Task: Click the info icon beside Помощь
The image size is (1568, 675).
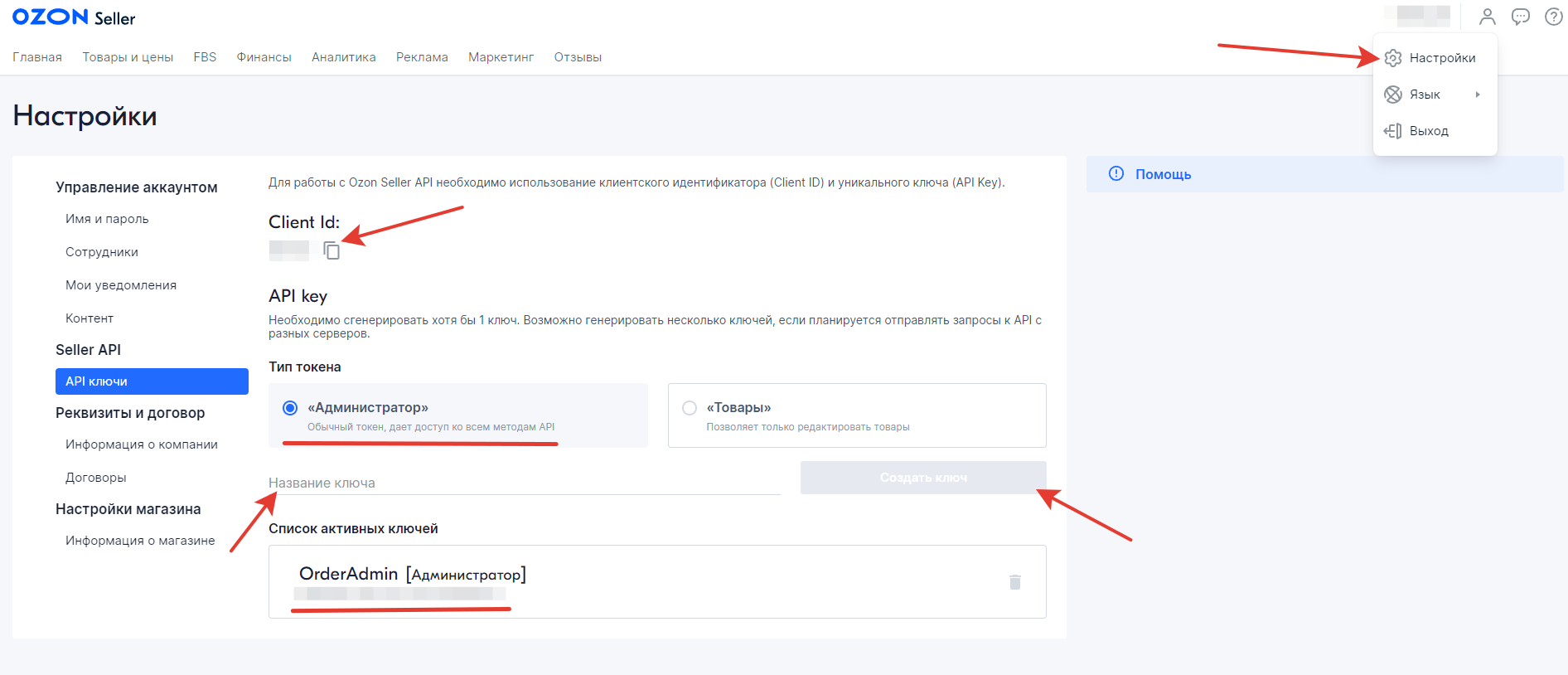Action: [x=1116, y=173]
